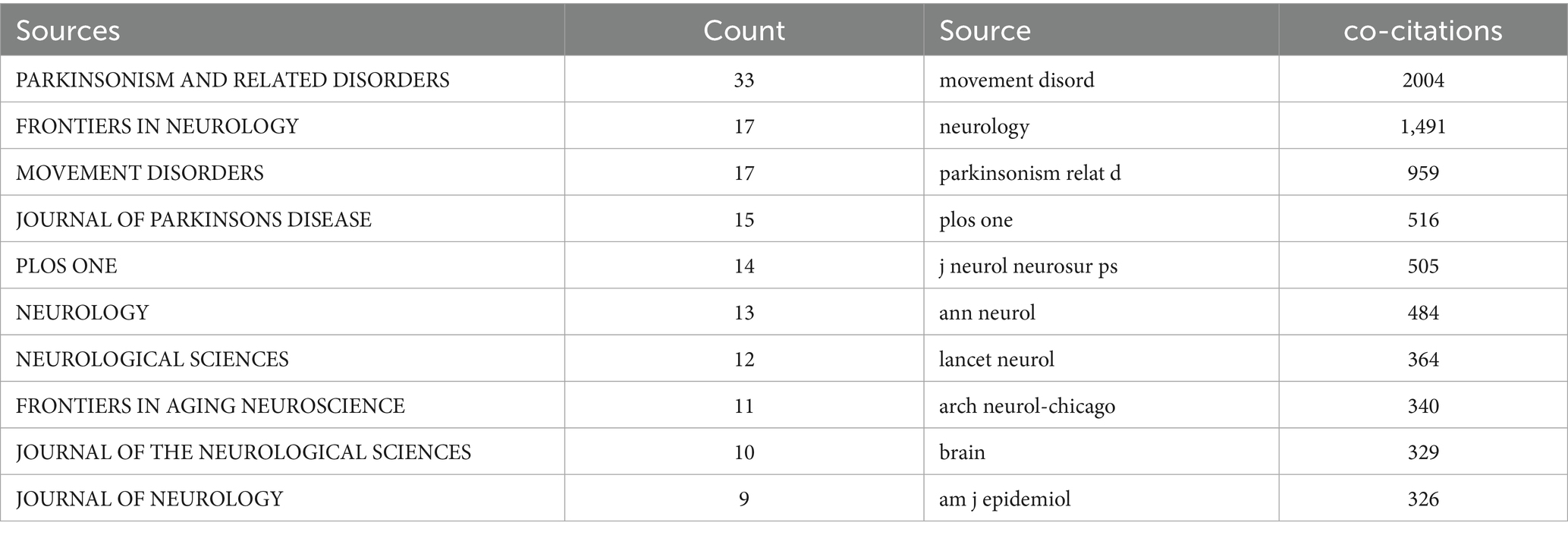Select the j neurol neurosur ps cell
The height and width of the screenshot is (535, 1568).
point(1028,266)
